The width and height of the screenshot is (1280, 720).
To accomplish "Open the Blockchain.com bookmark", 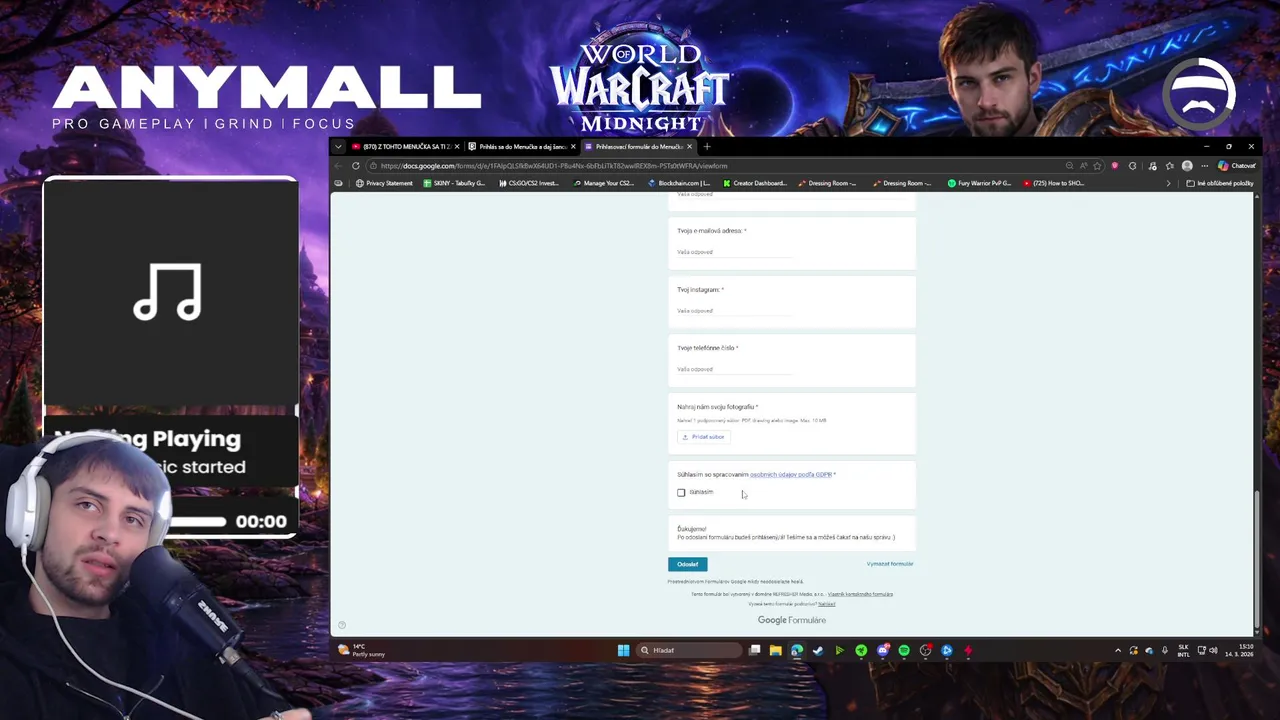I will click(679, 183).
